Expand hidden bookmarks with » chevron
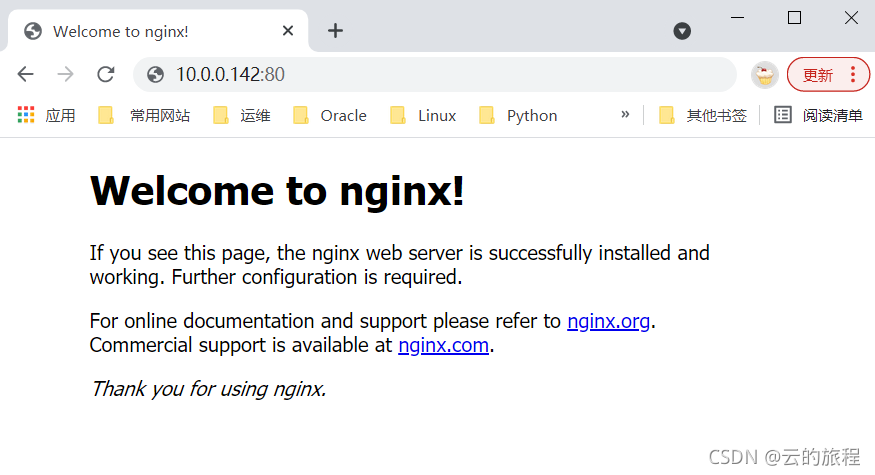Image resolution: width=875 pixels, height=475 pixels. coord(625,114)
